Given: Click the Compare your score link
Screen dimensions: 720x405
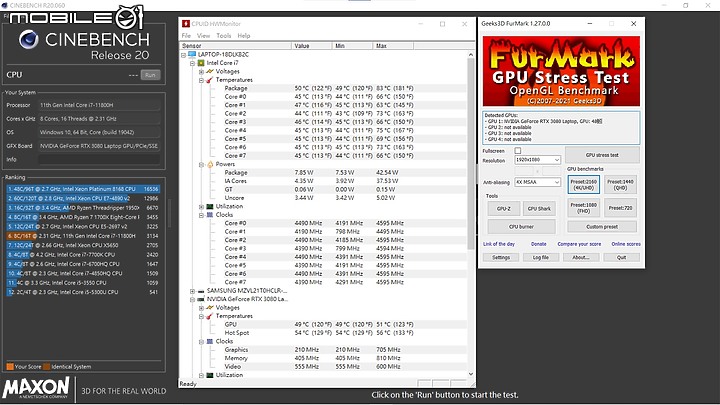Looking at the screenshot, I should 579,244.
